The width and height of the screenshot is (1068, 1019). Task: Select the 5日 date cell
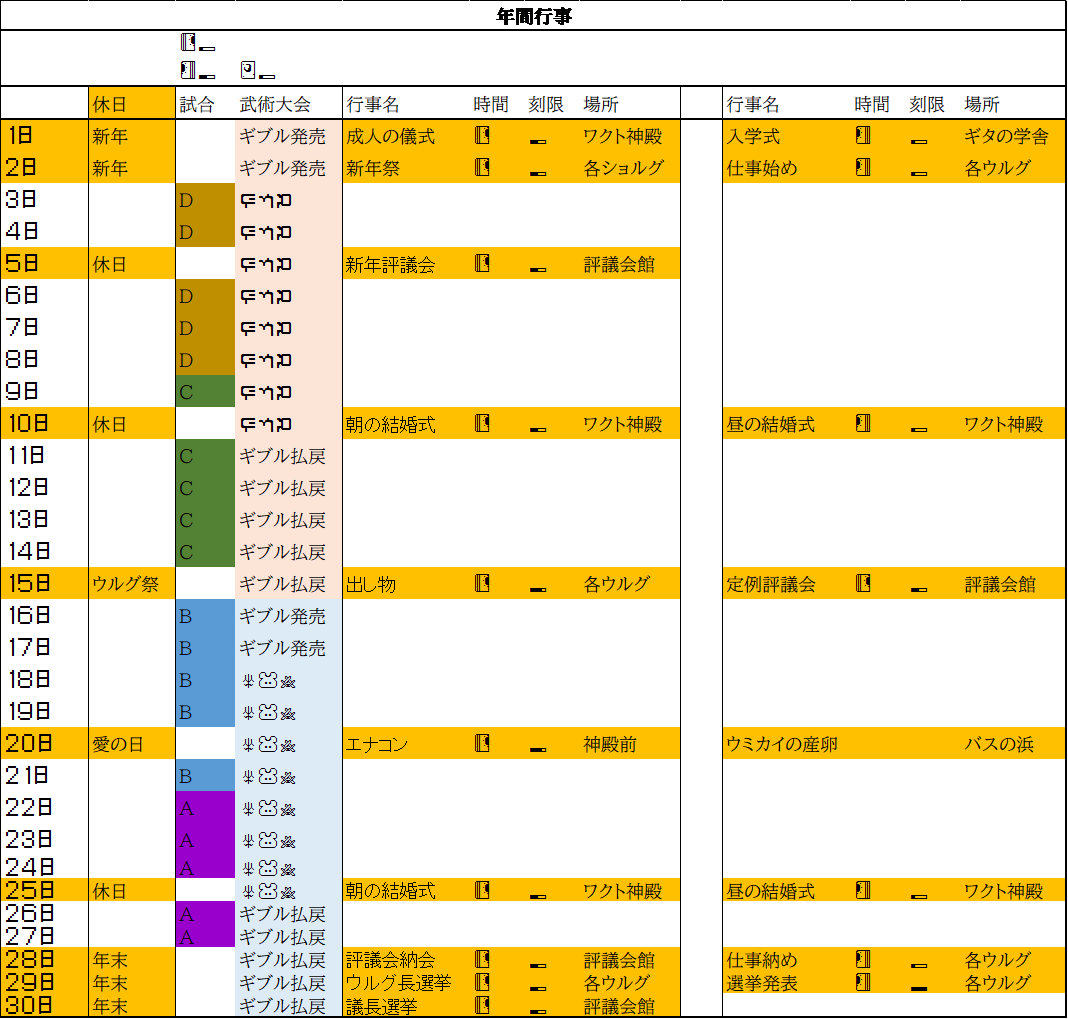tap(44, 263)
